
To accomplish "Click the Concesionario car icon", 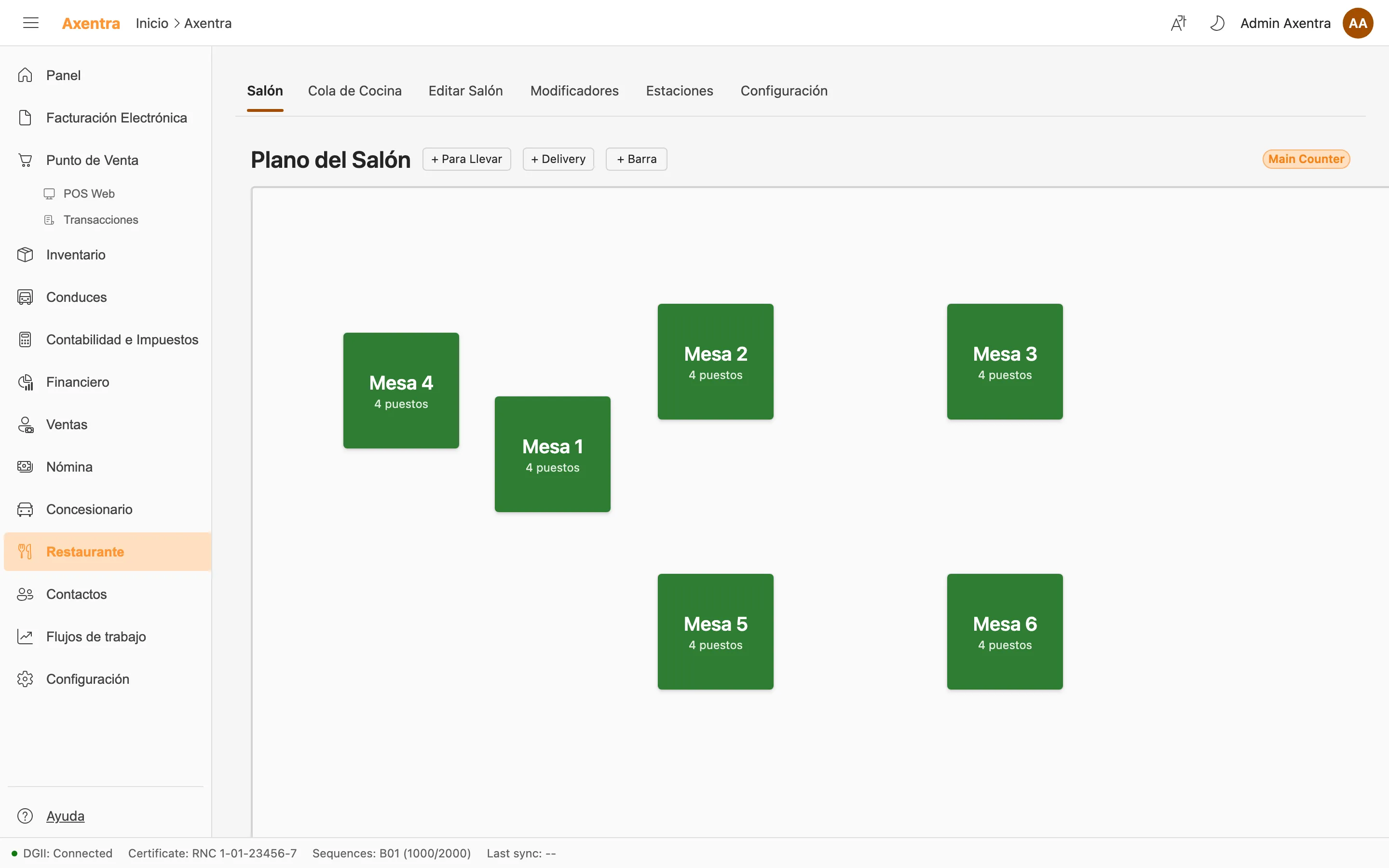I will [25, 509].
